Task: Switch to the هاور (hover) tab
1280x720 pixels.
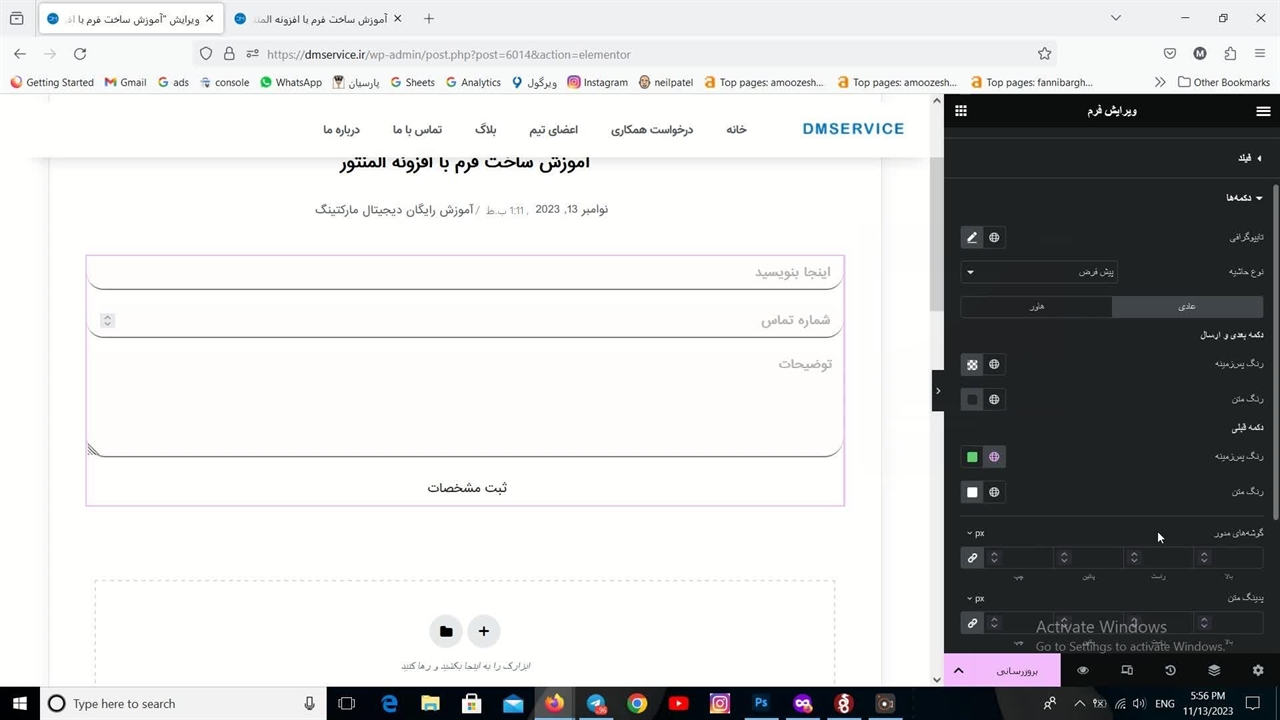Action: tap(1036, 307)
